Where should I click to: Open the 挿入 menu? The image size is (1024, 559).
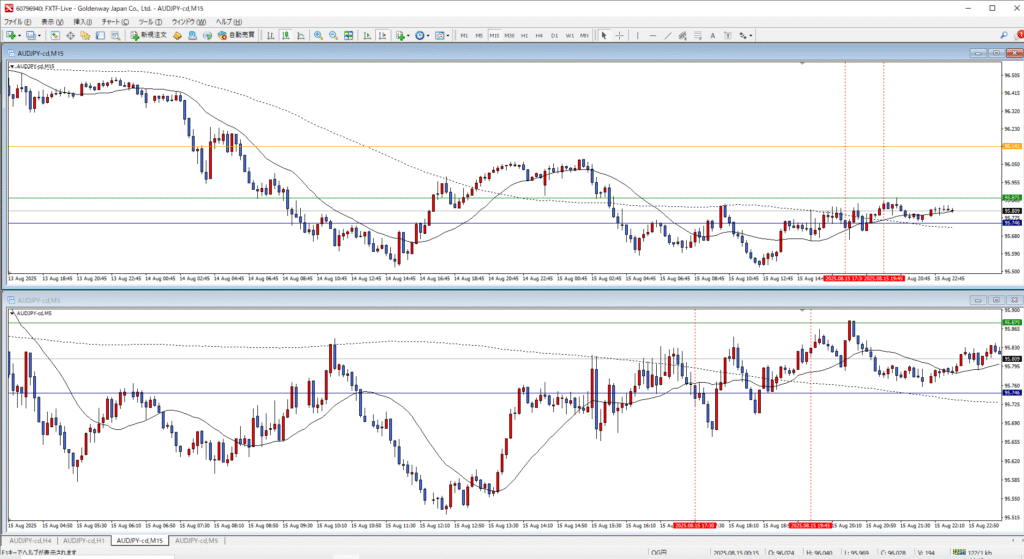coord(82,22)
